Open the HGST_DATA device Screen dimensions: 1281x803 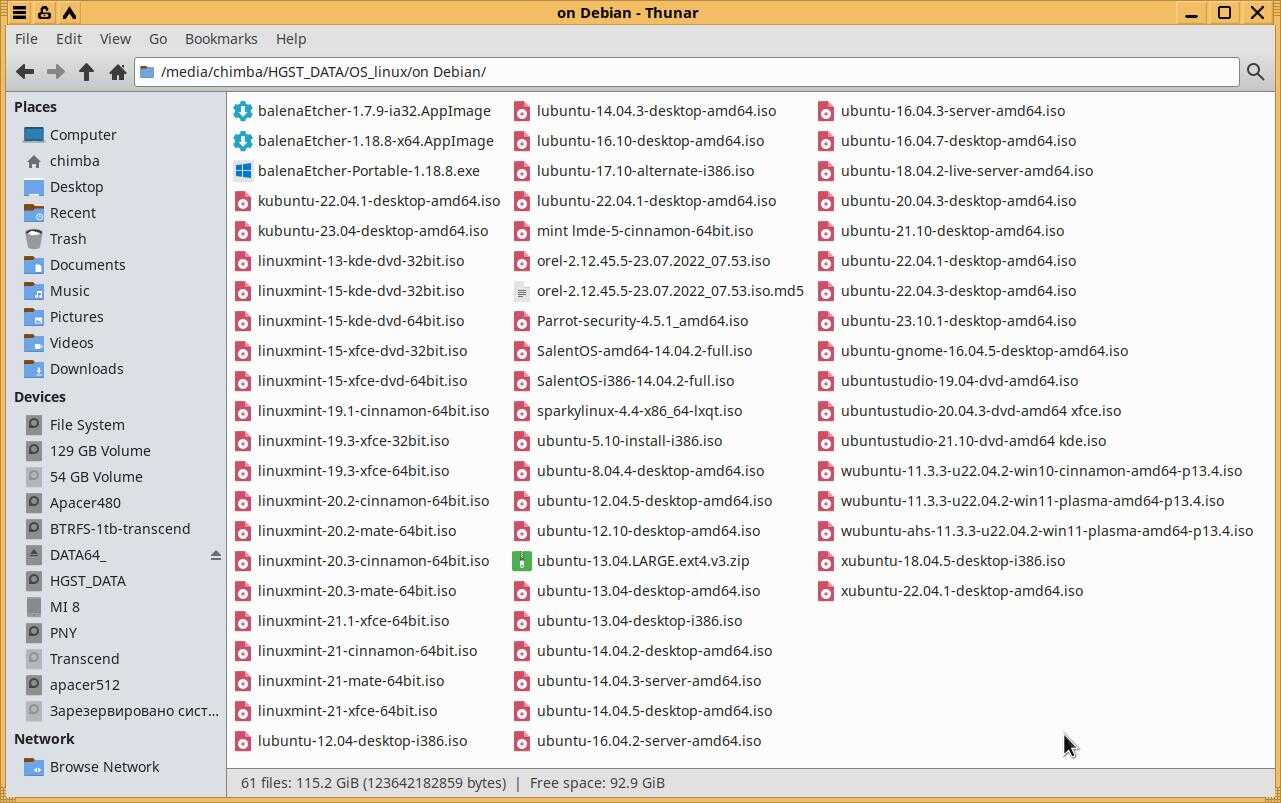tap(88, 581)
